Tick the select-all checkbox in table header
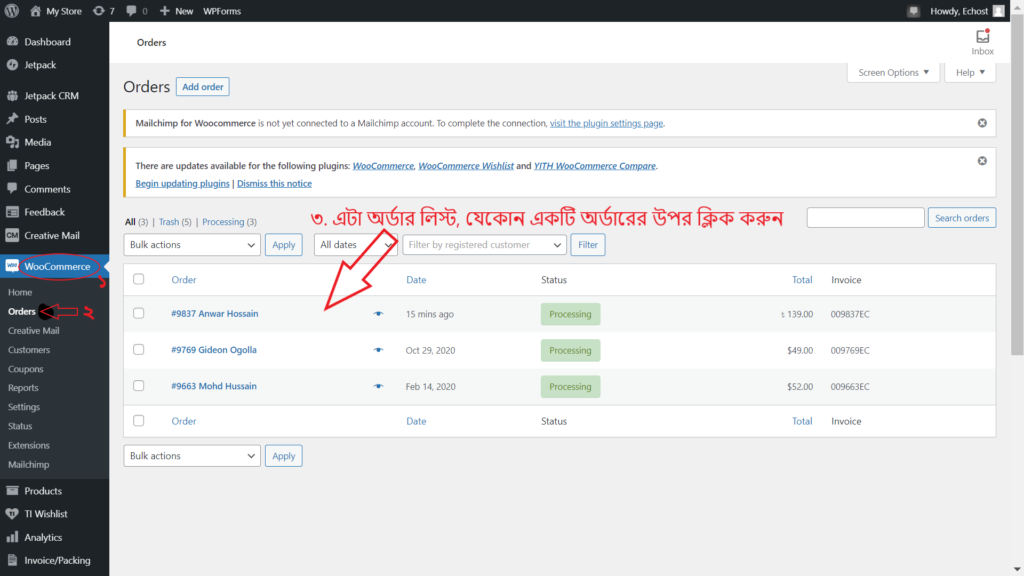The image size is (1024, 576). click(138, 280)
